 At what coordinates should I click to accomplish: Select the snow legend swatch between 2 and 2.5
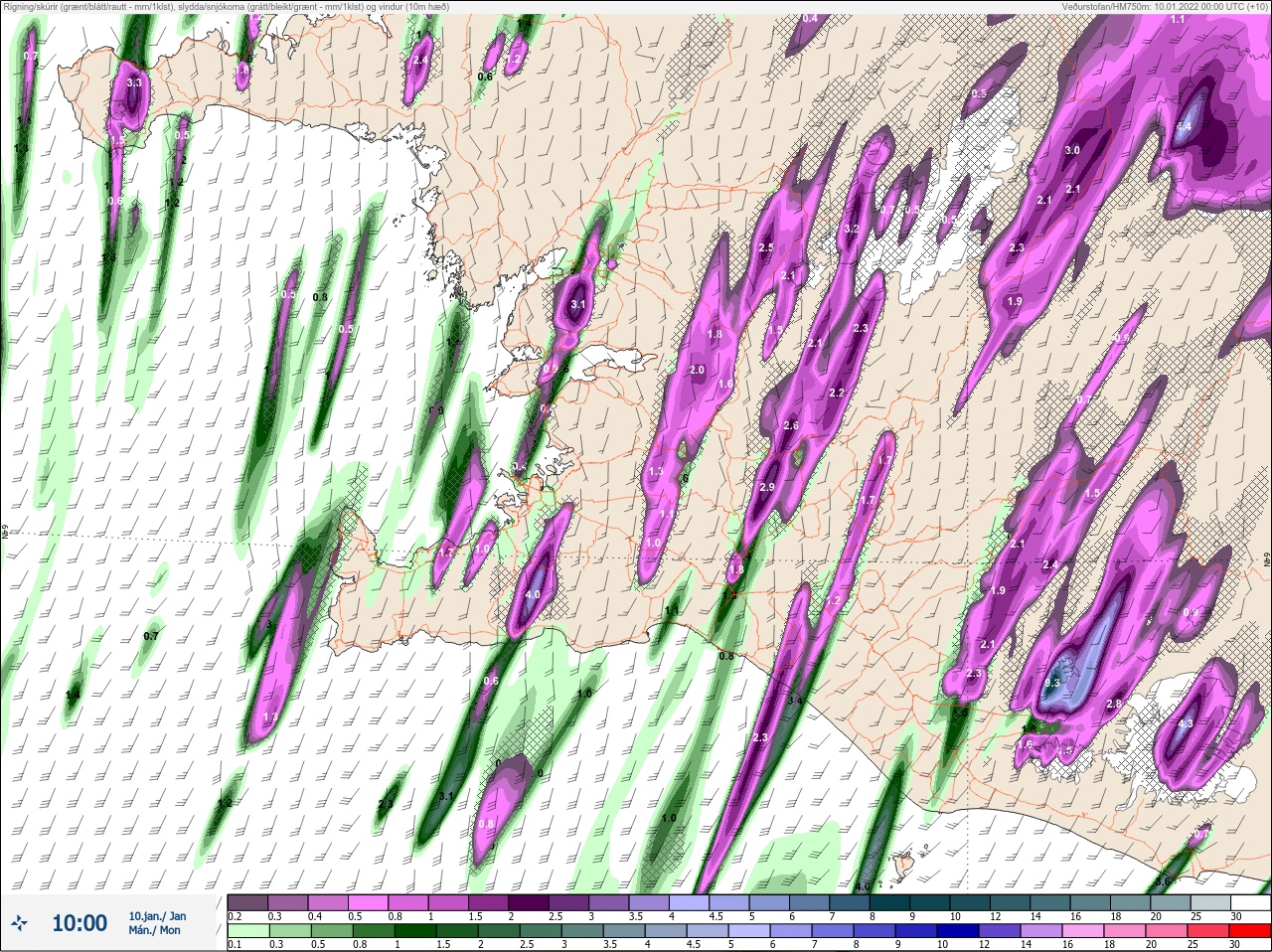point(530,903)
